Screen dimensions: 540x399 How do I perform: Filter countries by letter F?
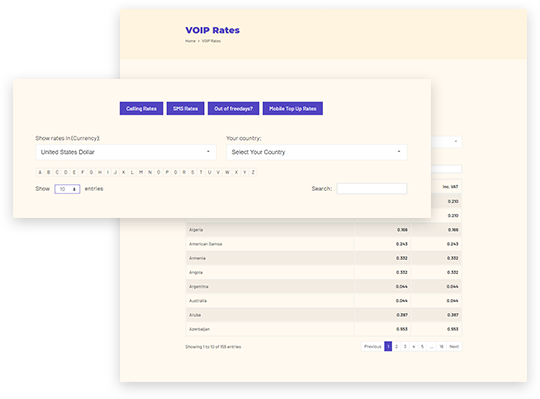83,172
